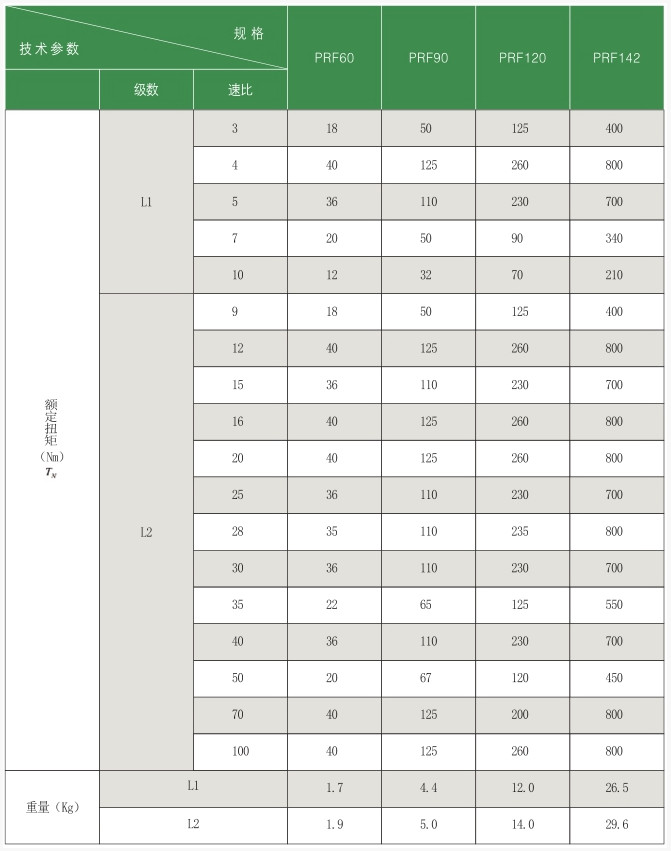Select the 重量 (Kg) row label
Image resolution: width=671 pixels, height=851 pixels.
point(52,807)
